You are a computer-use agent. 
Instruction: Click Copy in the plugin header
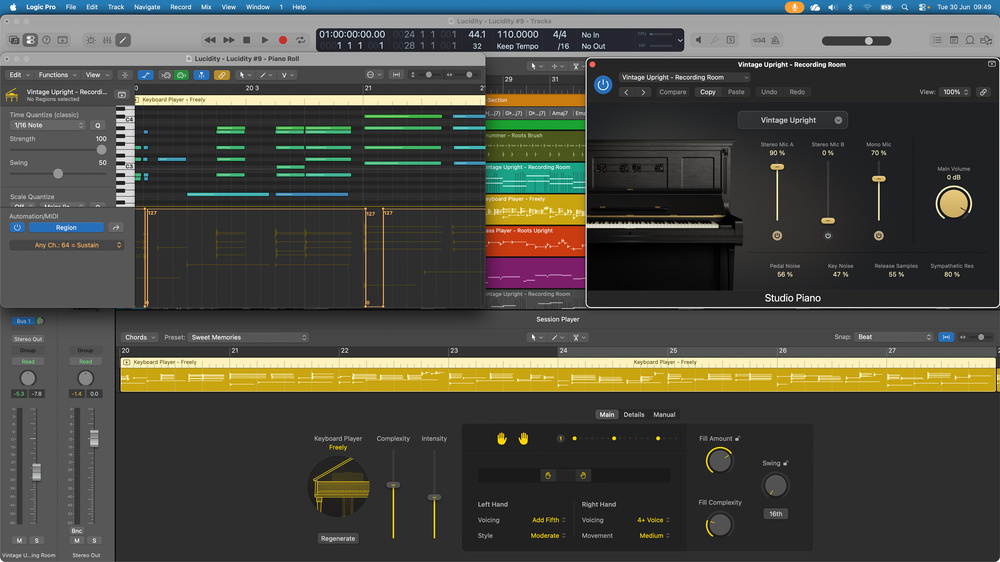708,92
